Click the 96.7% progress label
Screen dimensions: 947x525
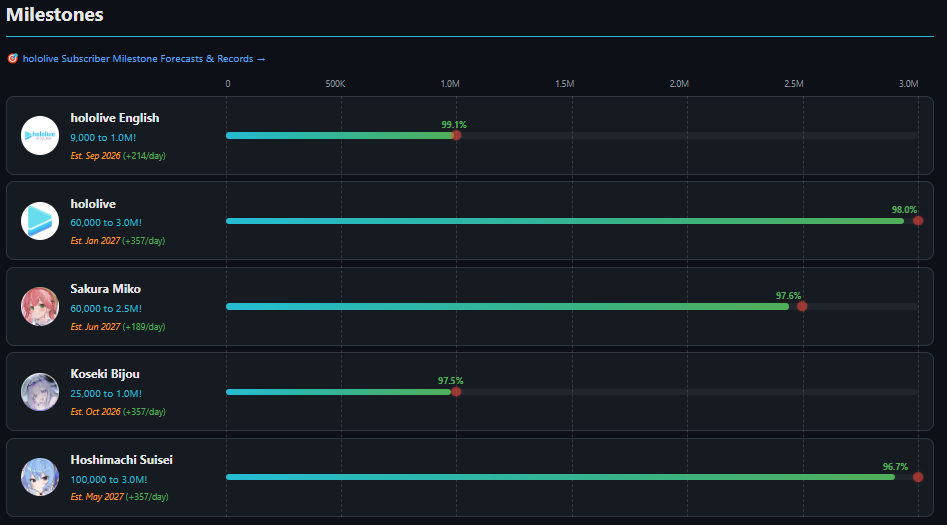(x=895, y=467)
